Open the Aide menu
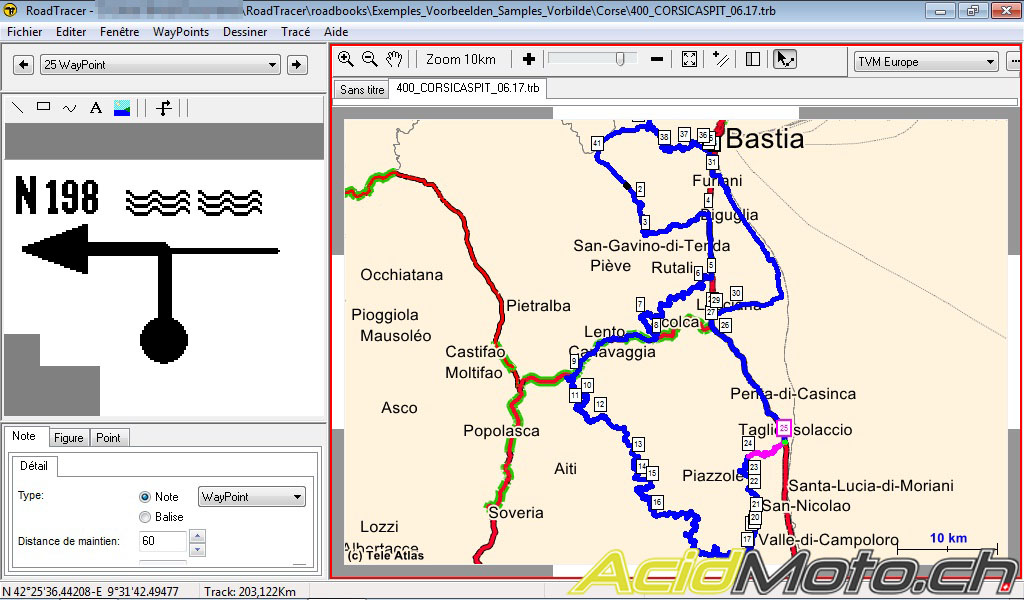1024x600 pixels. 336,32
